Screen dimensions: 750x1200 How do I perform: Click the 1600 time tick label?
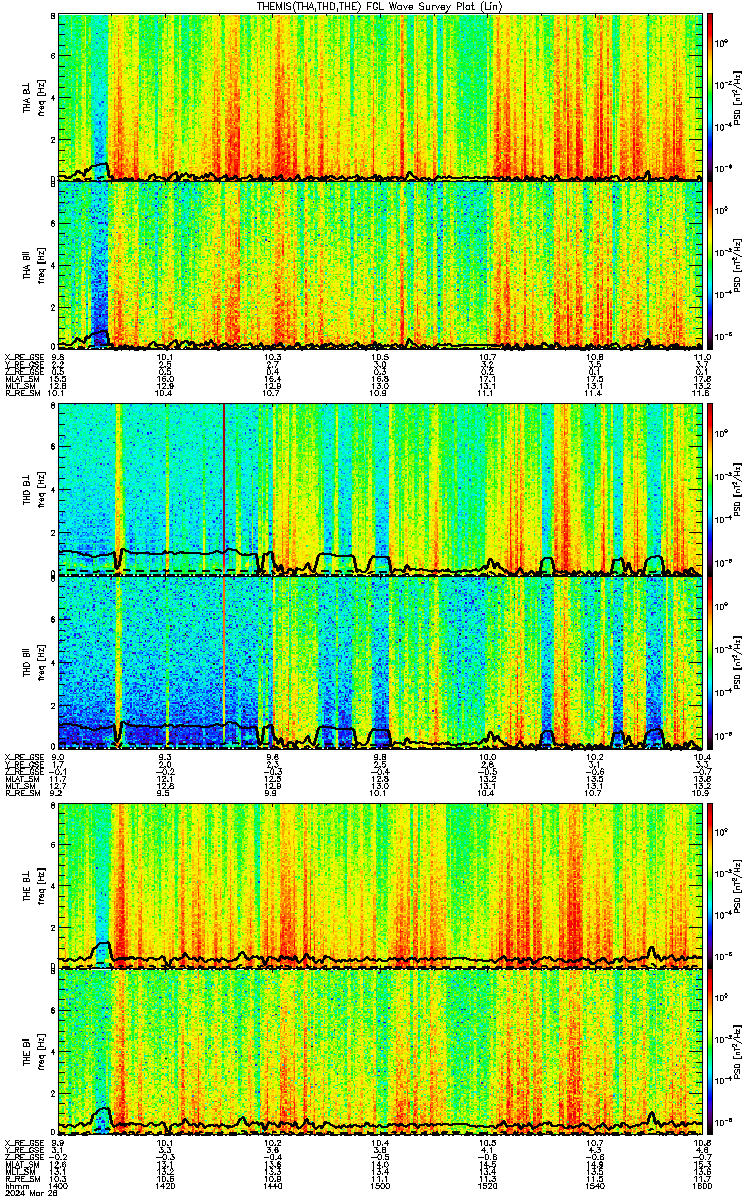click(701, 1187)
